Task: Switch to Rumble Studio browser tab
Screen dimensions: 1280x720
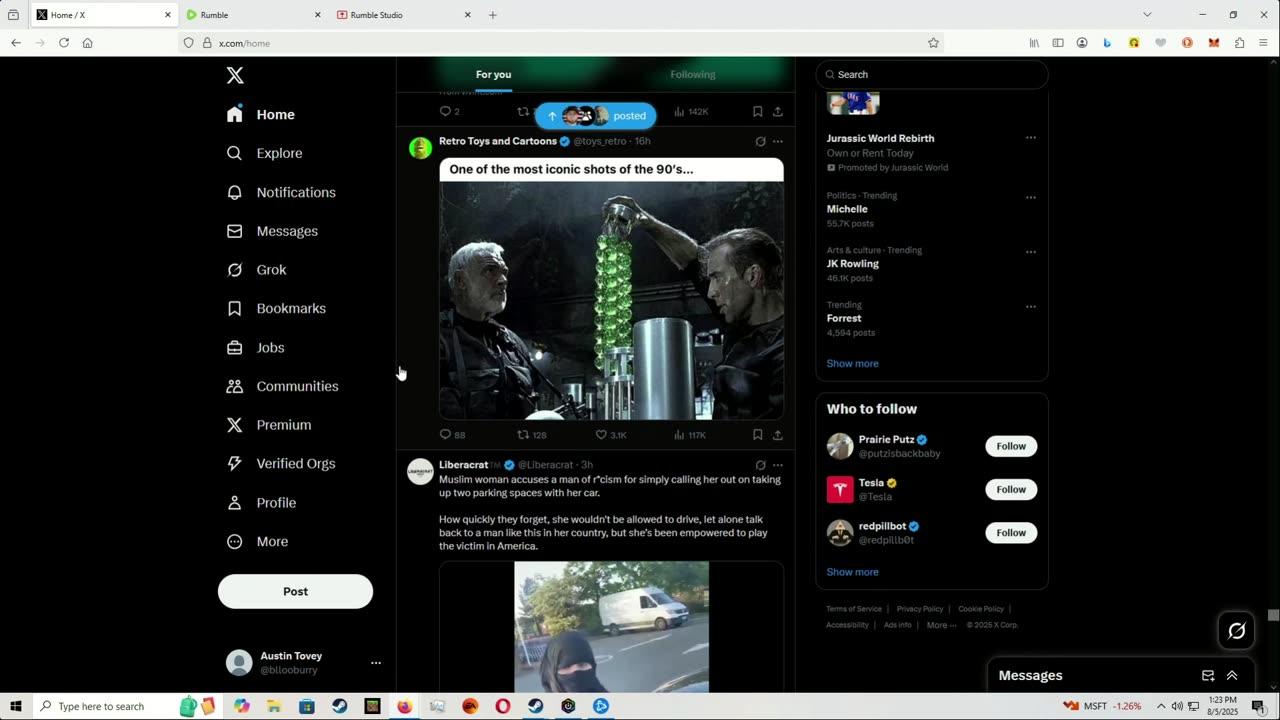Action: [x=404, y=15]
